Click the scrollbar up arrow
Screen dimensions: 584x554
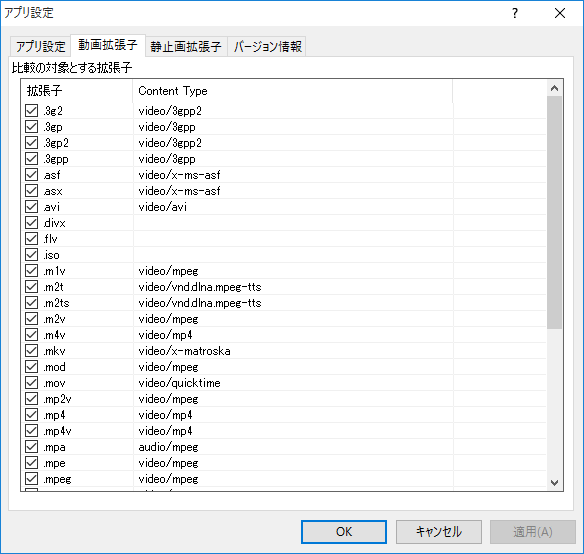point(555,88)
